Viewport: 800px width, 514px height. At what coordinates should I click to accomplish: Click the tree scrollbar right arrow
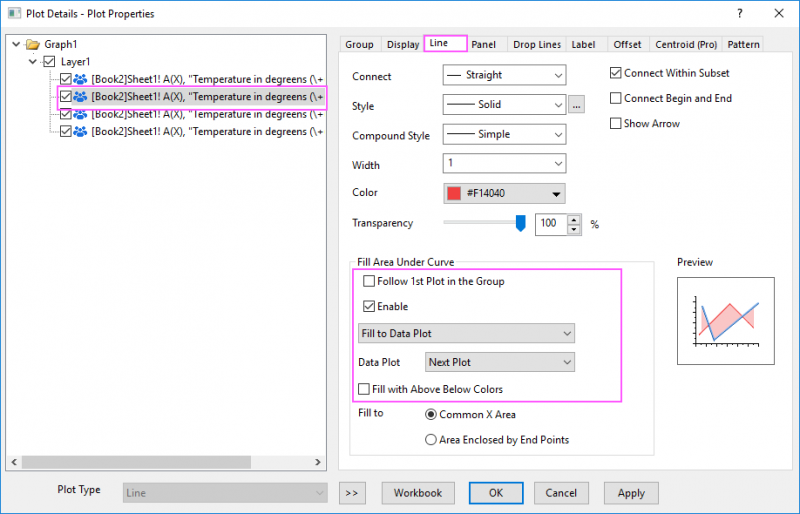(318, 462)
